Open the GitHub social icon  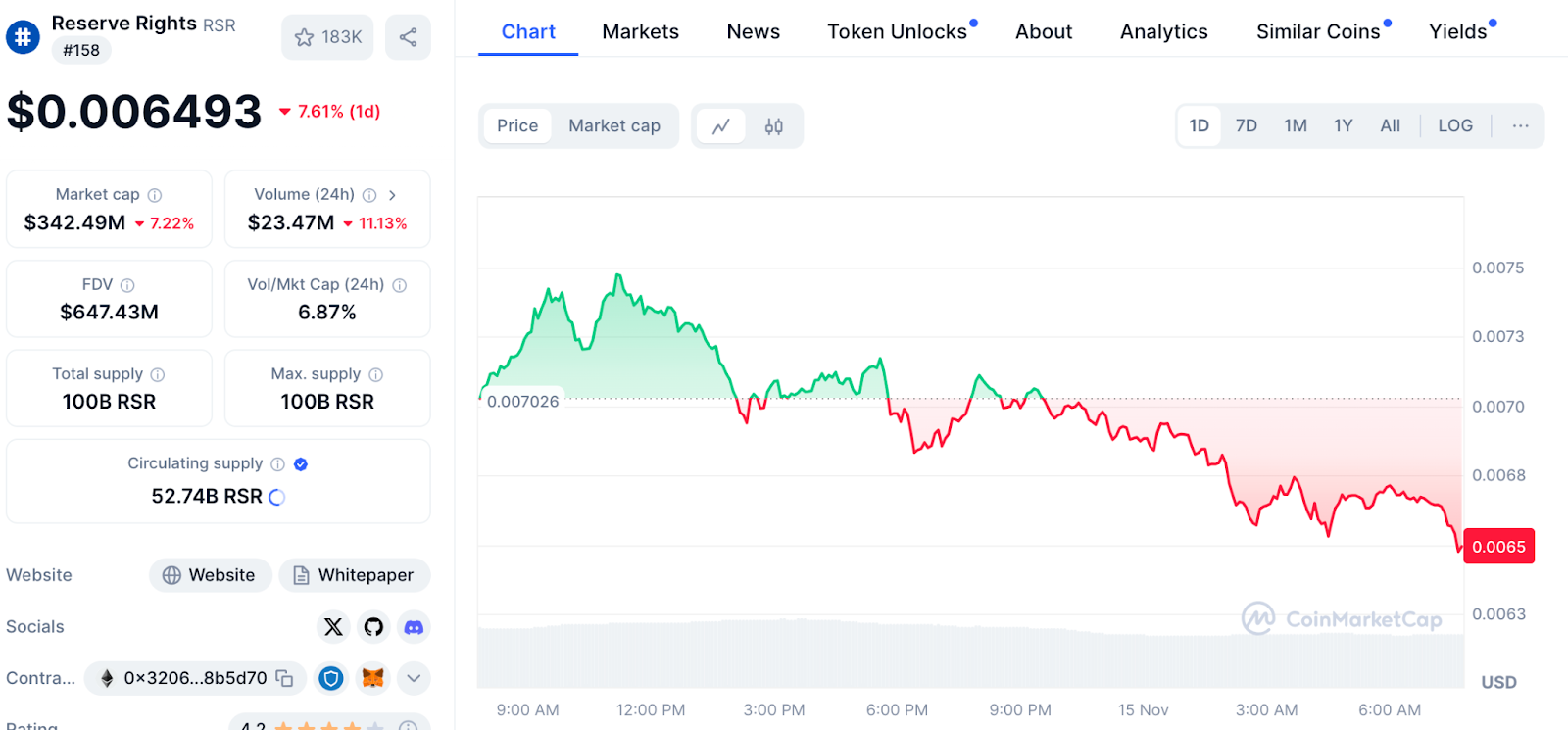(x=373, y=627)
